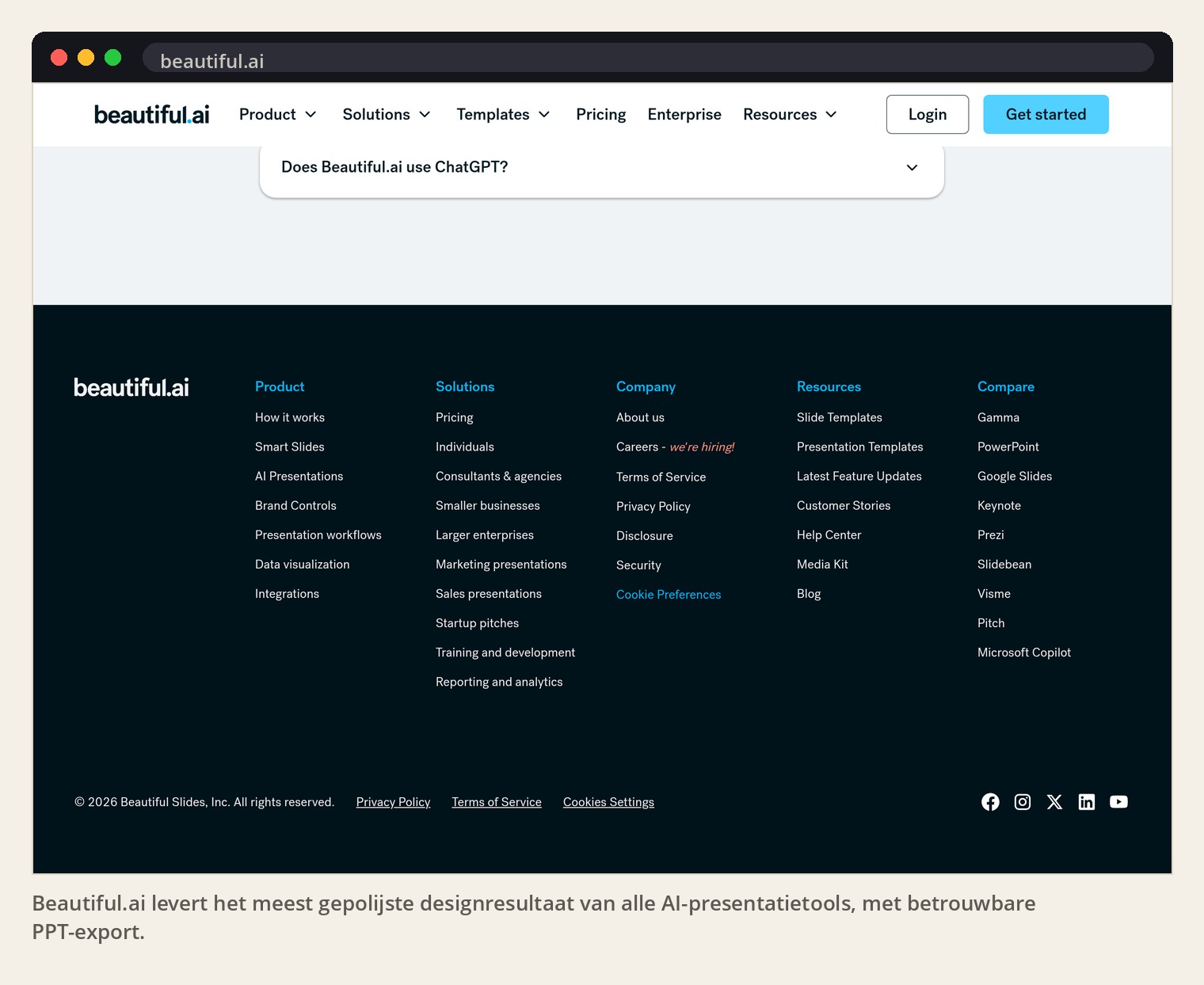Open Marketing presentations link

(x=501, y=564)
